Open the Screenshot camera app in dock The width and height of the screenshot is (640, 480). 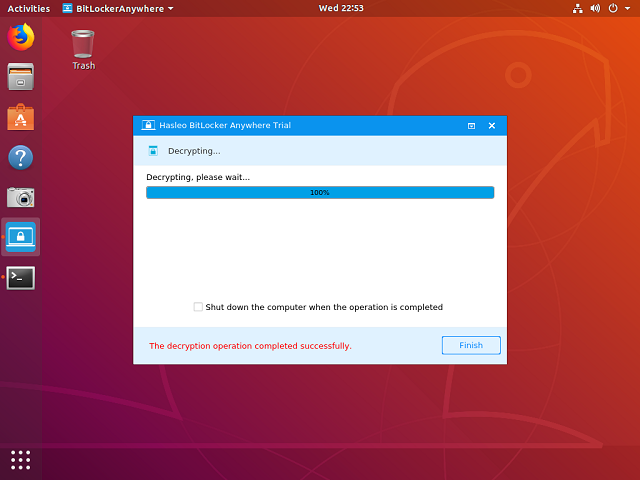pos(21,197)
